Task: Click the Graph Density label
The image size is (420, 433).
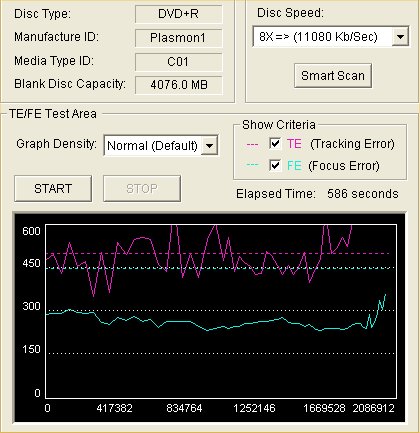Action: [56, 144]
